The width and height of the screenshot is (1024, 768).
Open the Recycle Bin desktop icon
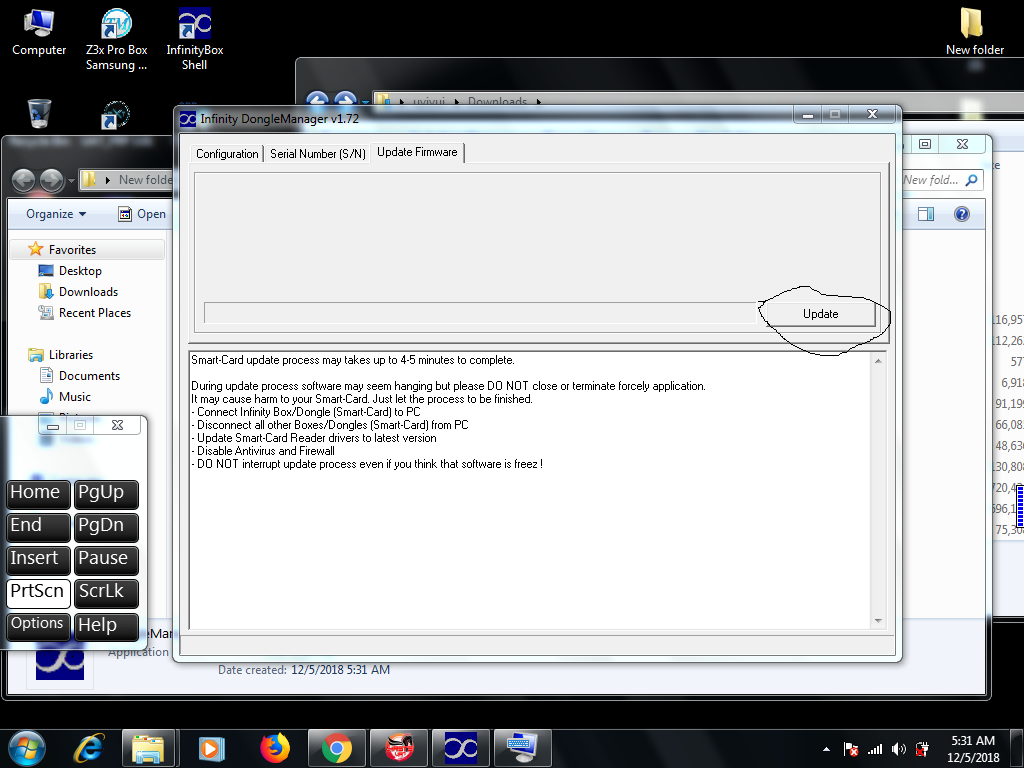coord(39,114)
